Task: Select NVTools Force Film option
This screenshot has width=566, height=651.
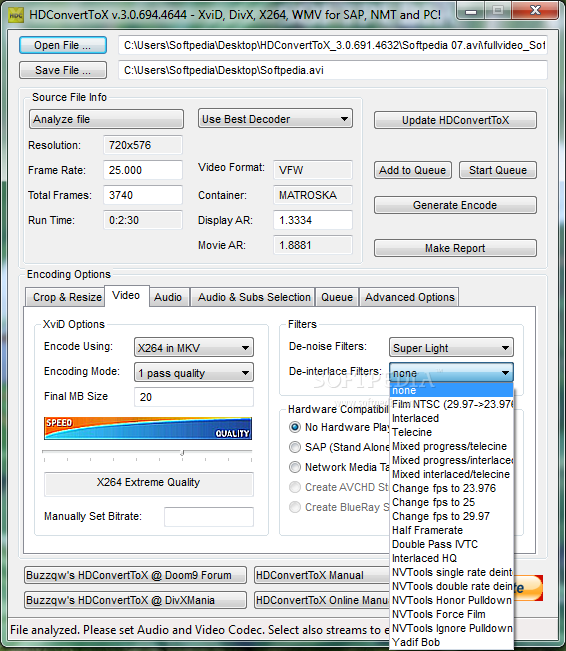Action: point(452,614)
